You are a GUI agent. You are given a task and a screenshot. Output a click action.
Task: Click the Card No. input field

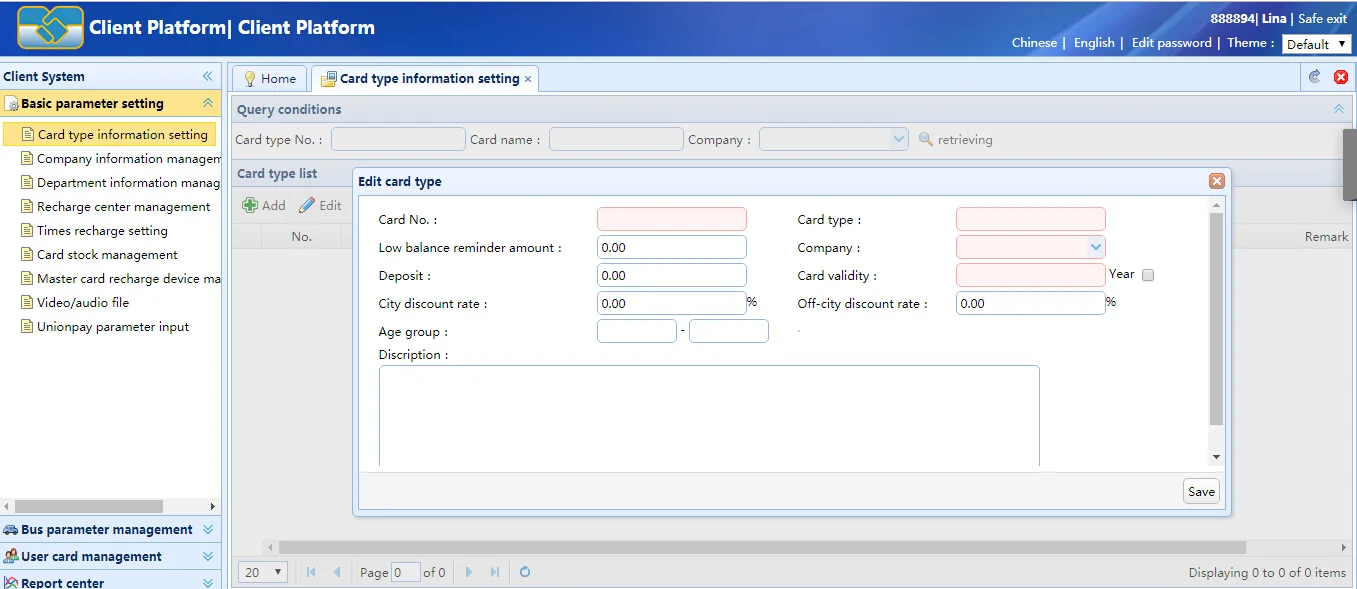671,220
